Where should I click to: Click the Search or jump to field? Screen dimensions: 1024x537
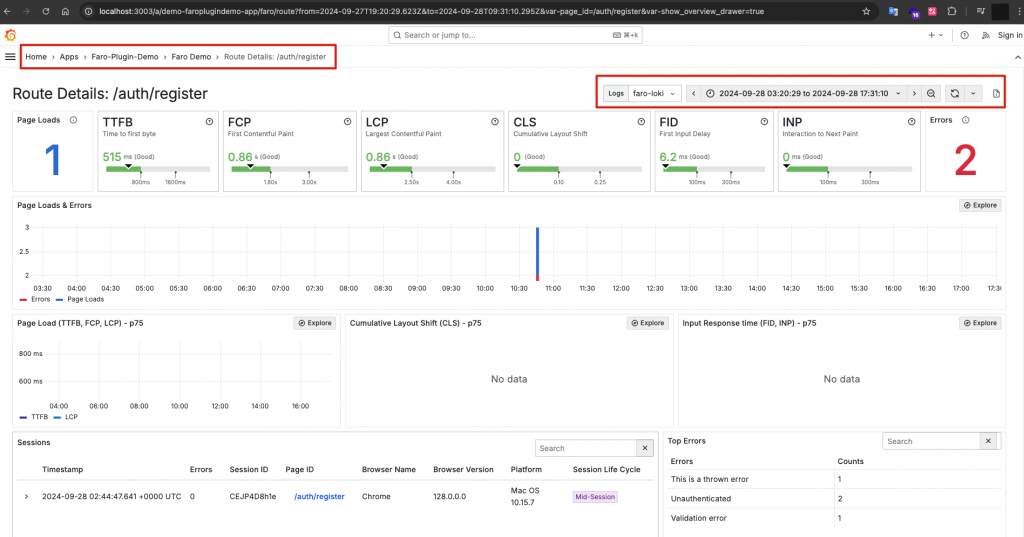pos(515,35)
